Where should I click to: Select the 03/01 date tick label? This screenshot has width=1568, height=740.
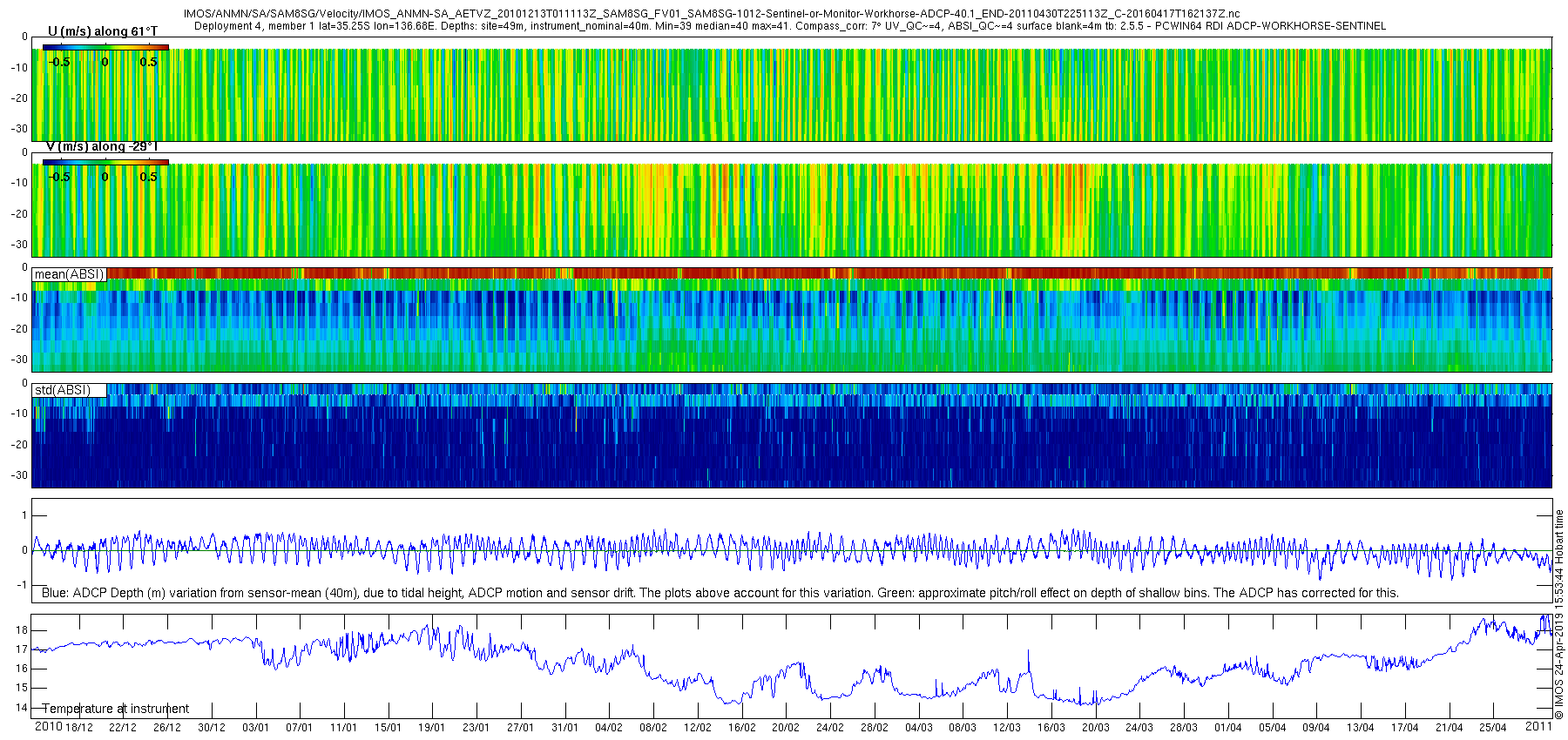pos(255,728)
